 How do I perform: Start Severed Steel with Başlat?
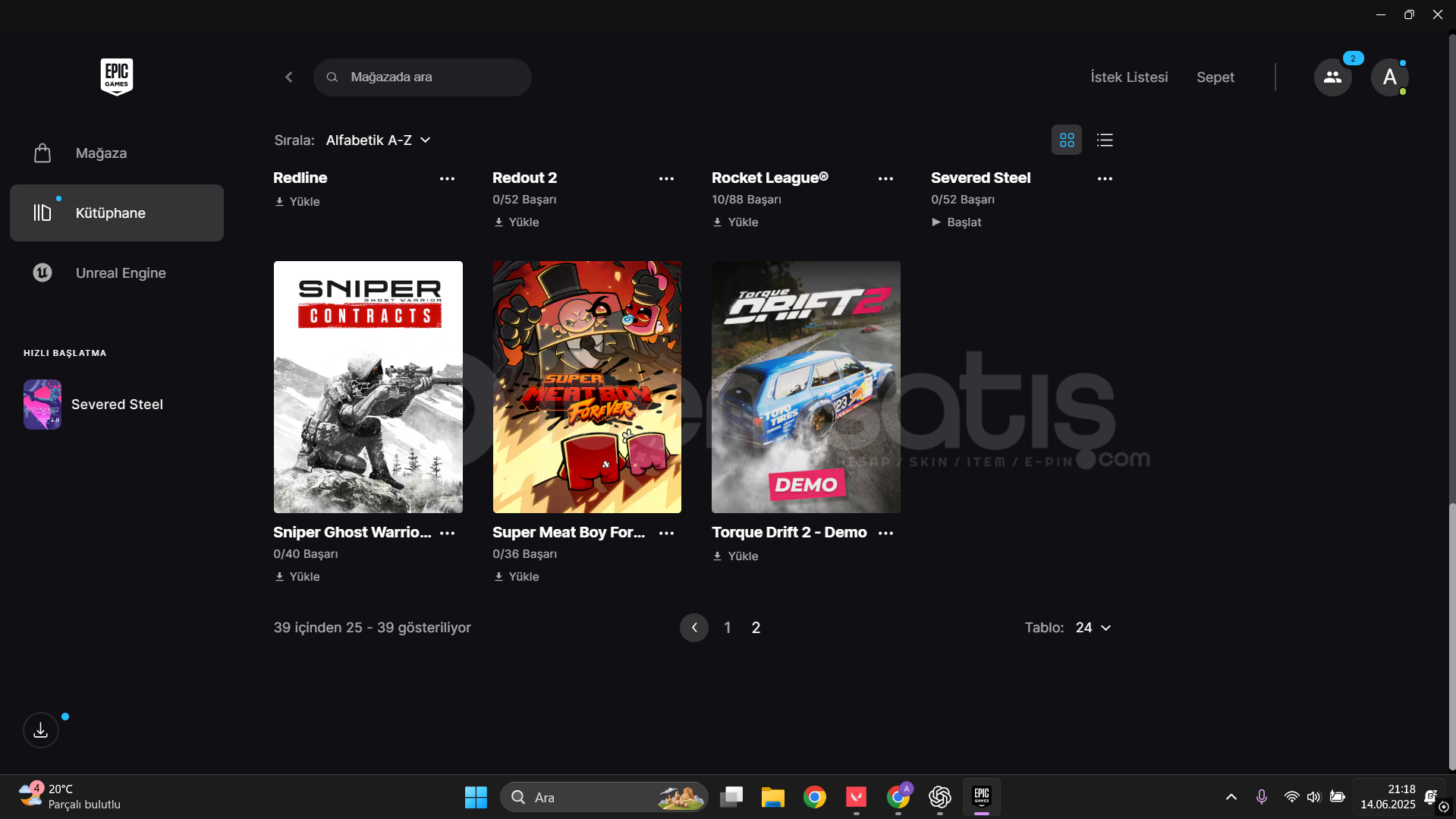coord(957,222)
